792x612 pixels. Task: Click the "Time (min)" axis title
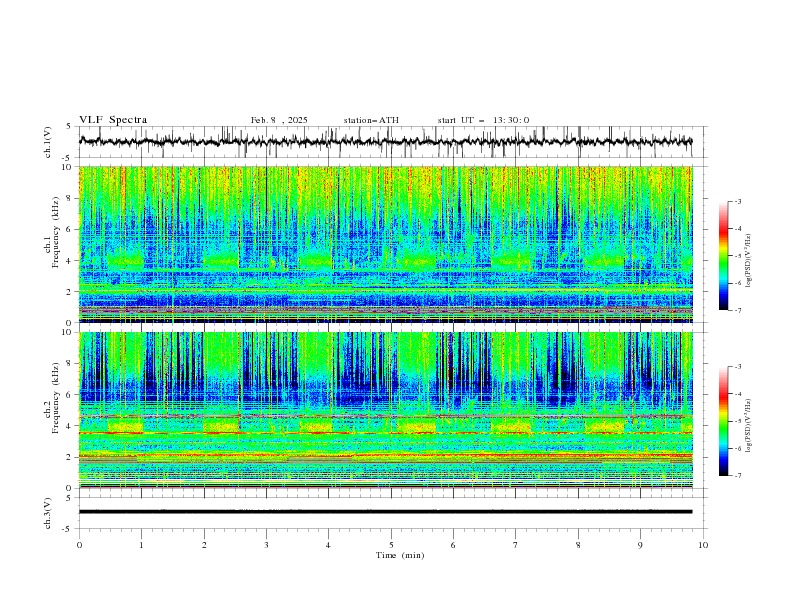point(400,555)
